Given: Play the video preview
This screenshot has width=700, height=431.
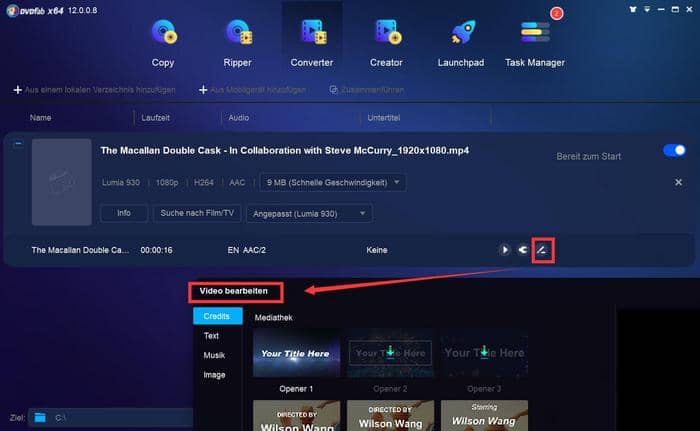Looking at the screenshot, I should [x=504, y=250].
